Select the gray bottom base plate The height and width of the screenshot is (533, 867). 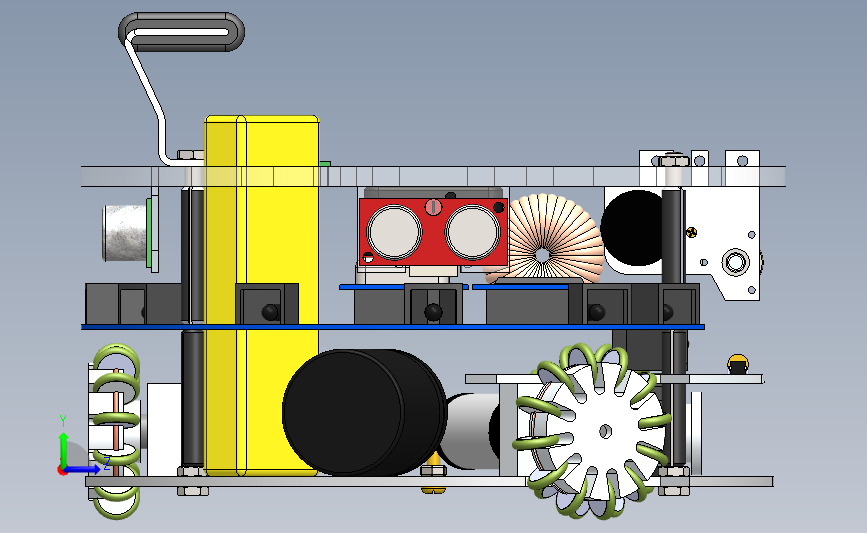coord(429,482)
